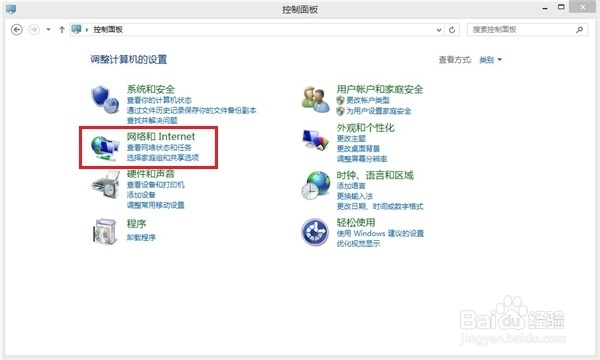Maximize the 控制面板 window
600x360 pixels.
(561, 7)
